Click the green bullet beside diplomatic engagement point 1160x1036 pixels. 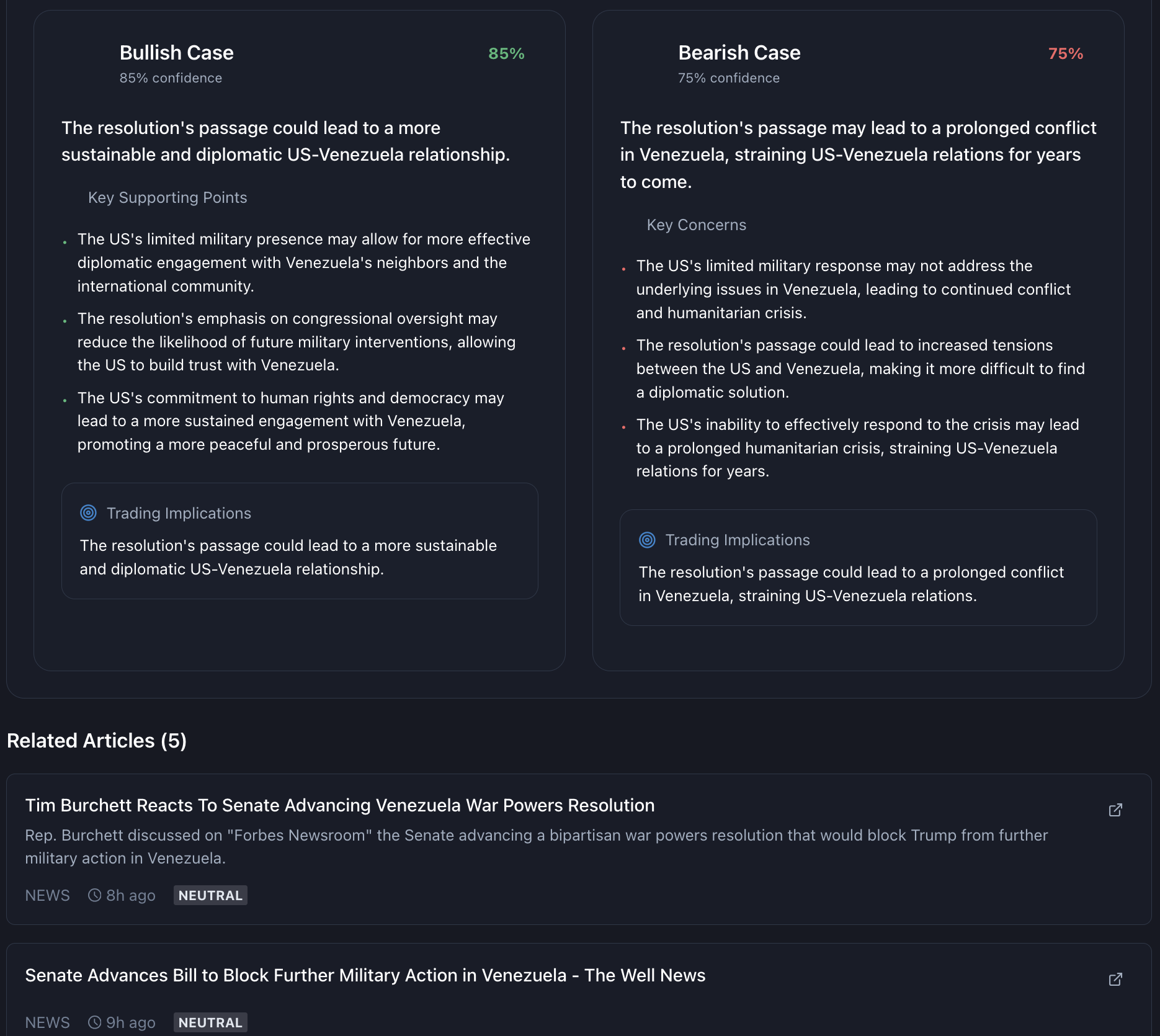[66, 242]
